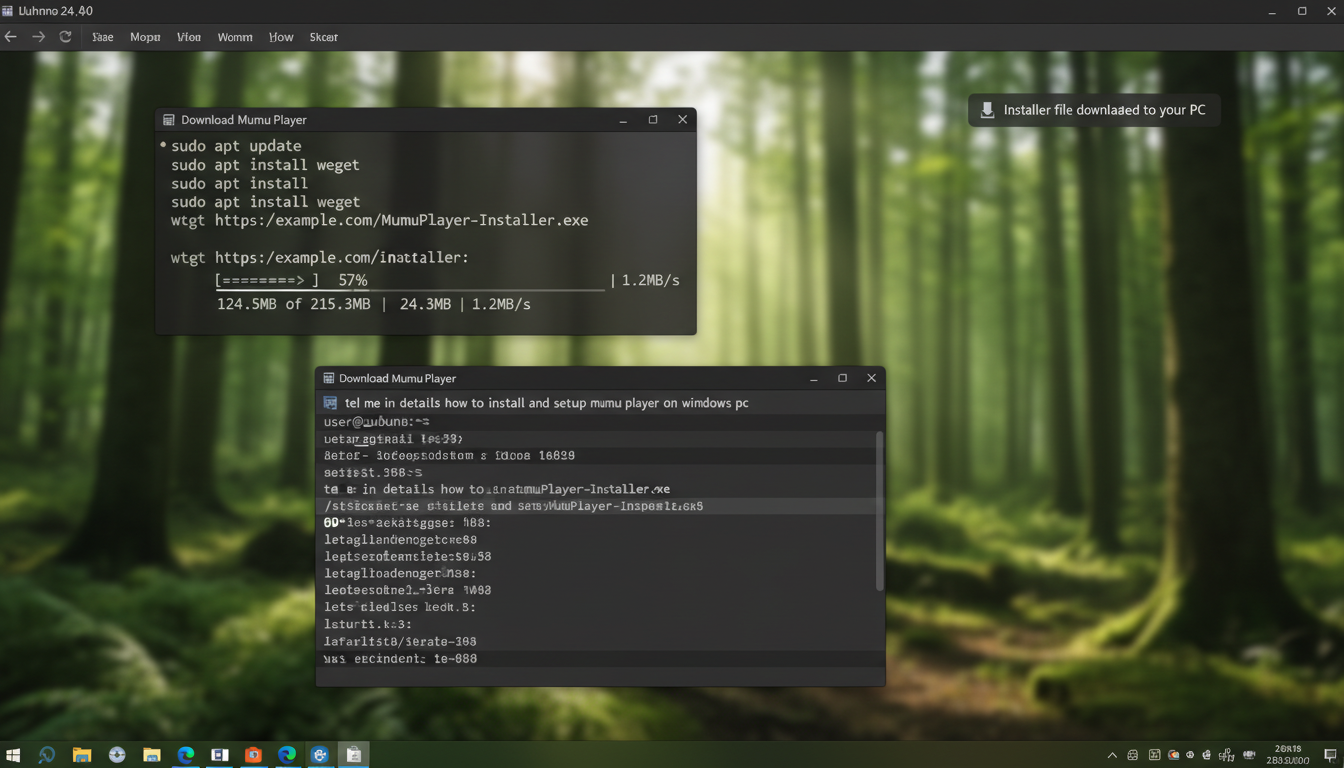Minimize the upper Download Mumu Player terminal

[623, 120]
